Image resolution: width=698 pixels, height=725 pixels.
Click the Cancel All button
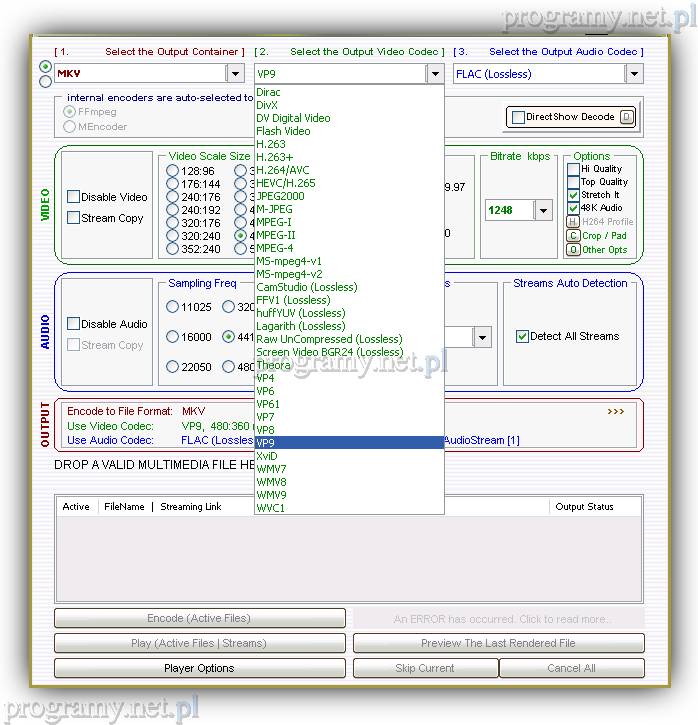(x=571, y=668)
